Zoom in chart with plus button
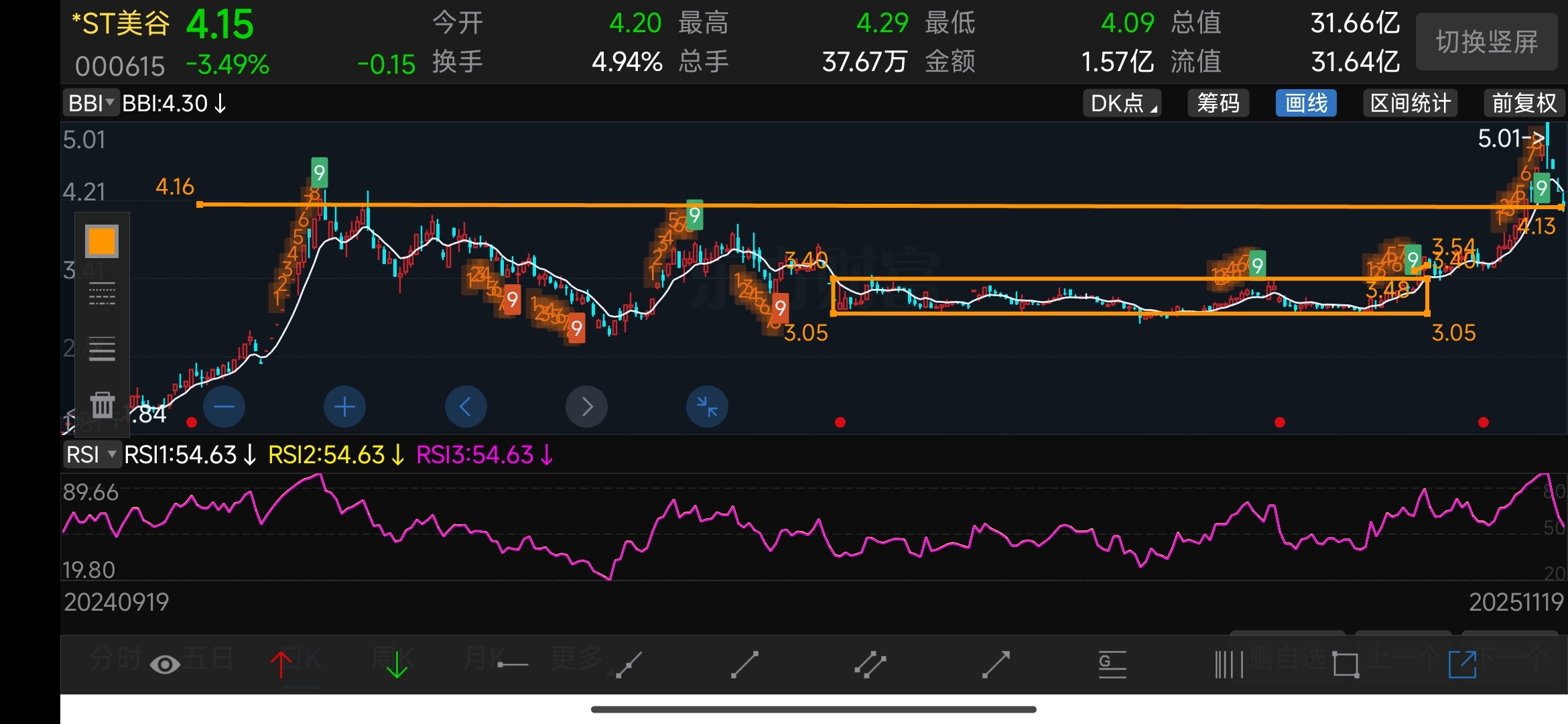The height and width of the screenshot is (724, 1568). [x=344, y=406]
